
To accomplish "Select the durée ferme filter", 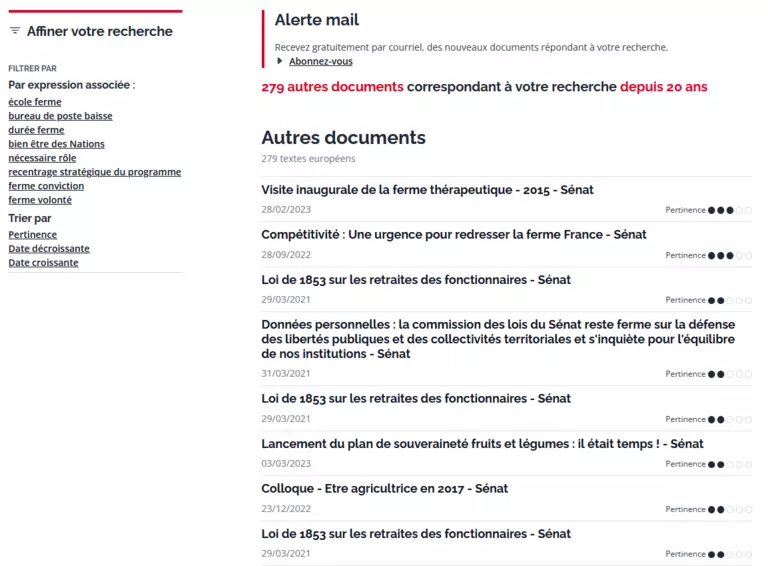I will coord(36,130).
